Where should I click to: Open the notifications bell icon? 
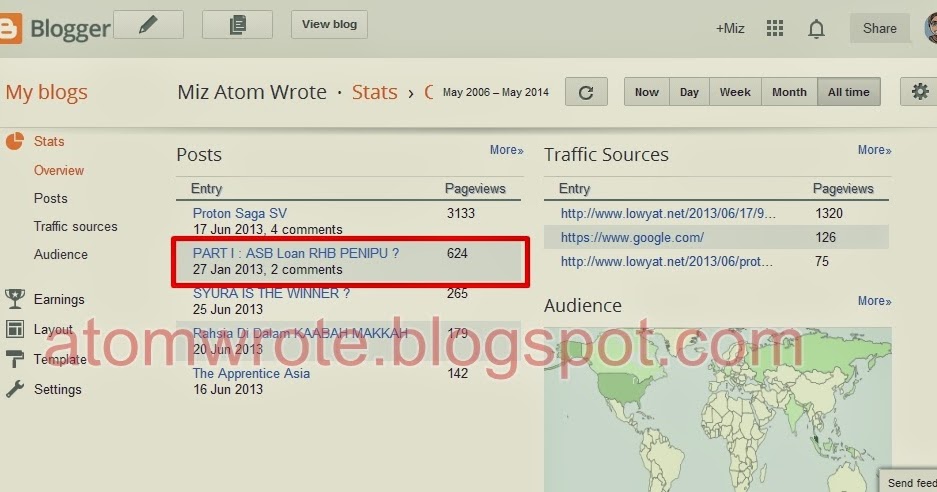click(x=816, y=28)
